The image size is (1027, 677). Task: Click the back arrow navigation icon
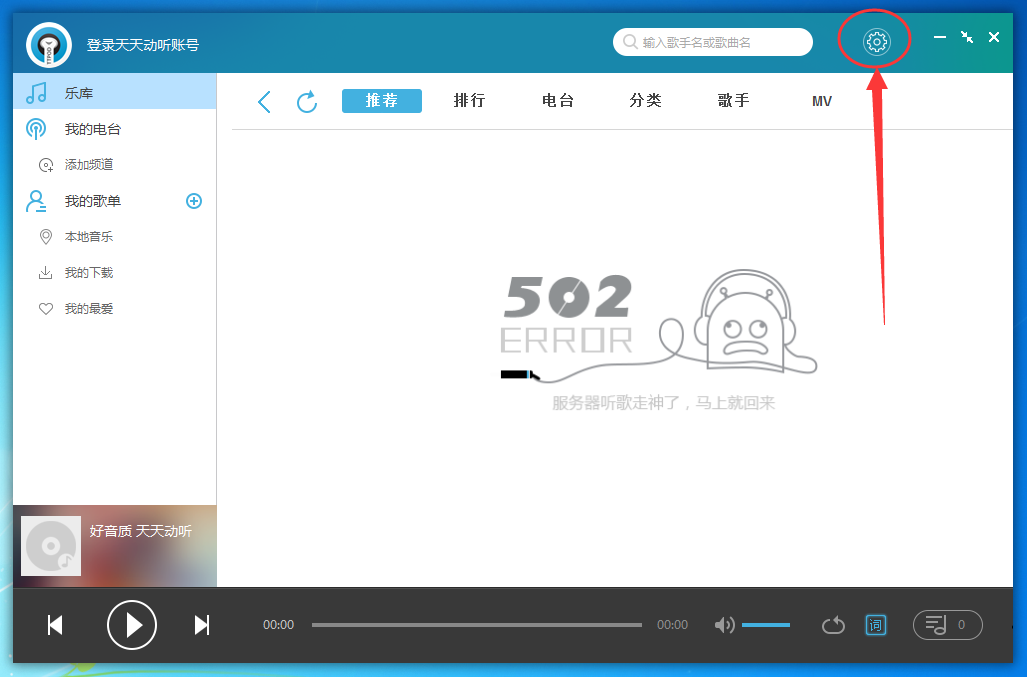(x=264, y=101)
